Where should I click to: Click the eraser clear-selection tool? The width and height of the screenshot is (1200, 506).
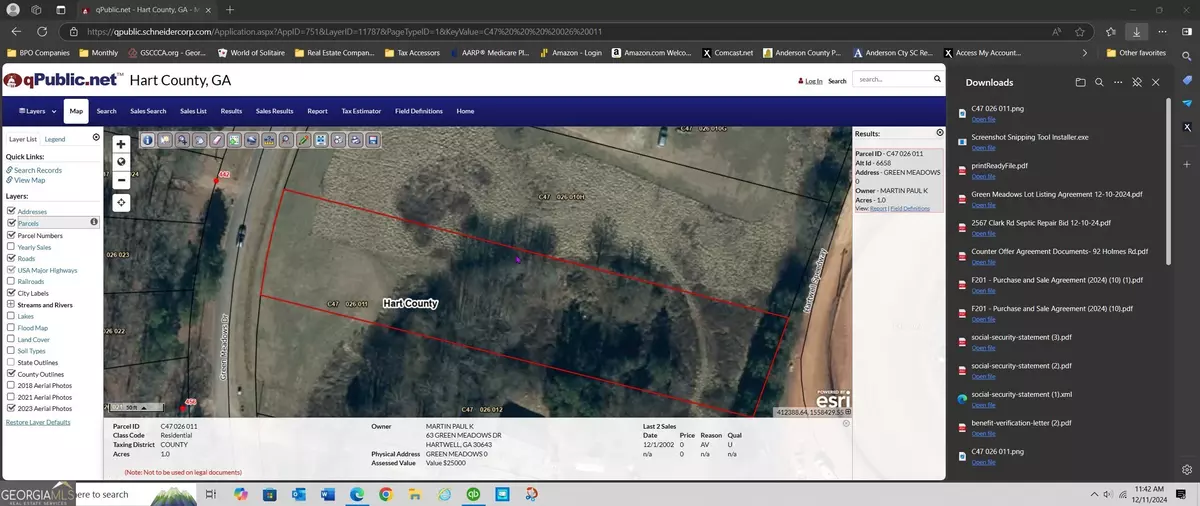217,141
